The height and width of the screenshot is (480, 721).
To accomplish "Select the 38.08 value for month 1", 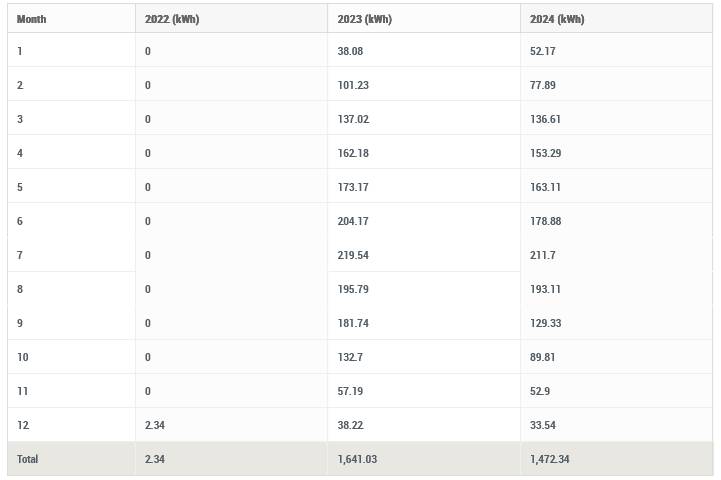I will (x=350, y=51).
